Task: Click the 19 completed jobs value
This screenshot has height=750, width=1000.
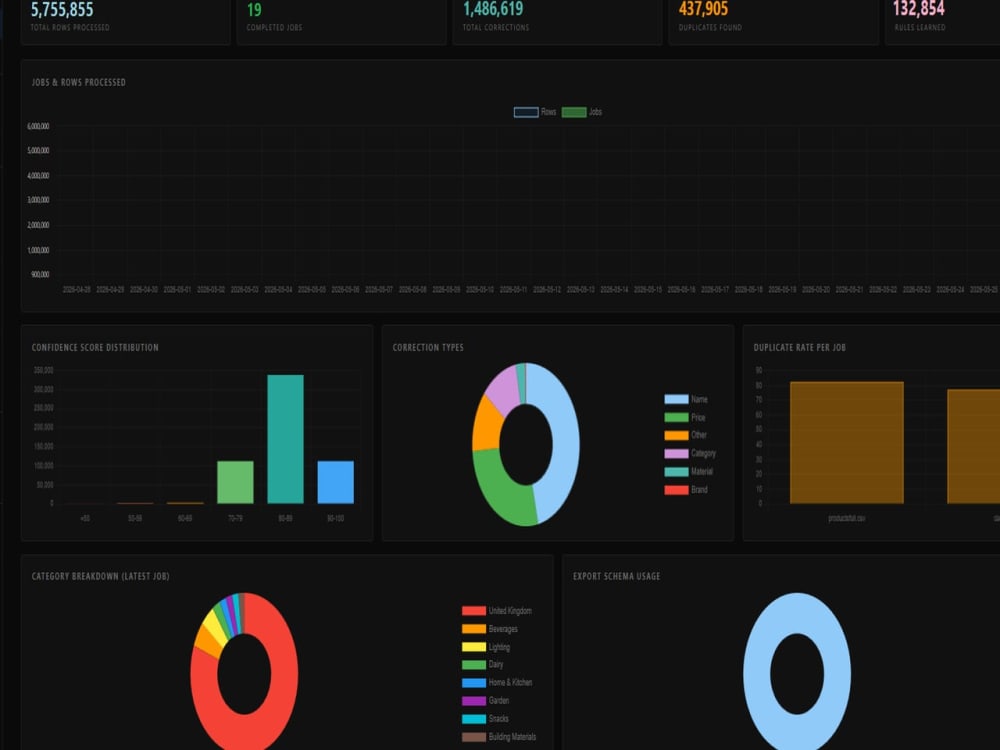Action: (254, 10)
